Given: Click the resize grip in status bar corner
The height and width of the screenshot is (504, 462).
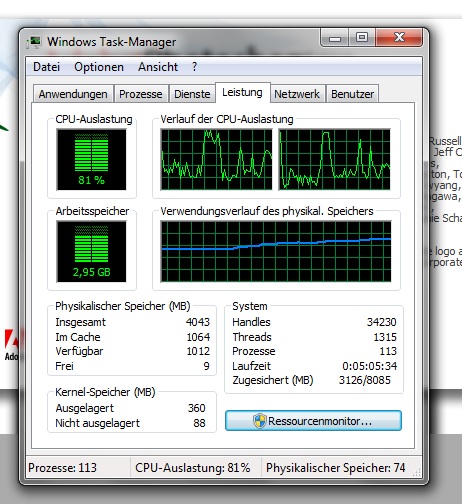Looking at the screenshot, I should point(417,472).
